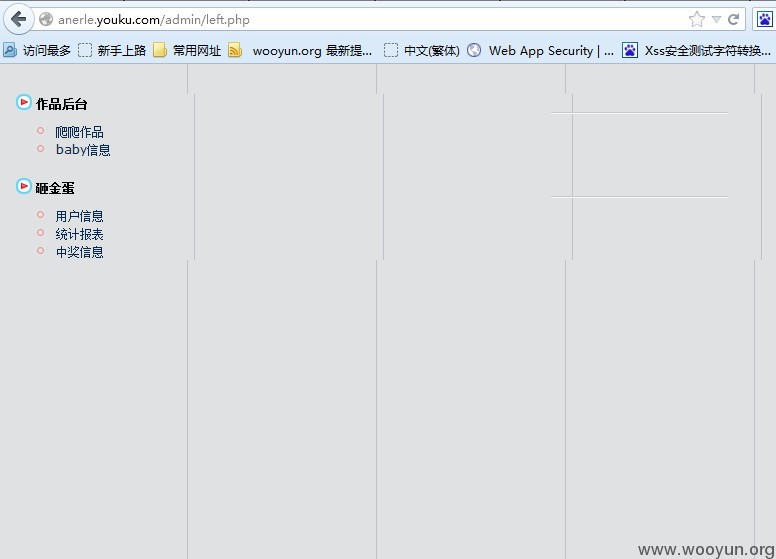Image resolution: width=776 pixels, height=559 pixels.
Task: Open the 中奖信息 menu link
Action: [x=79, y=252]
